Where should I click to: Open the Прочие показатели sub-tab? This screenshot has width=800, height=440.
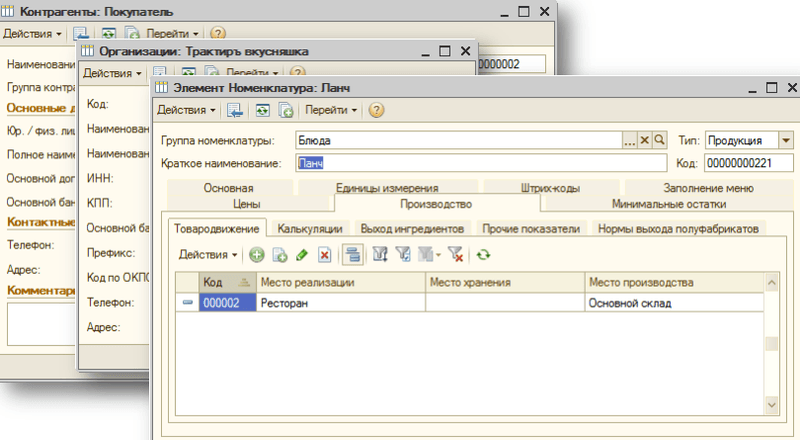pos(531,228)
